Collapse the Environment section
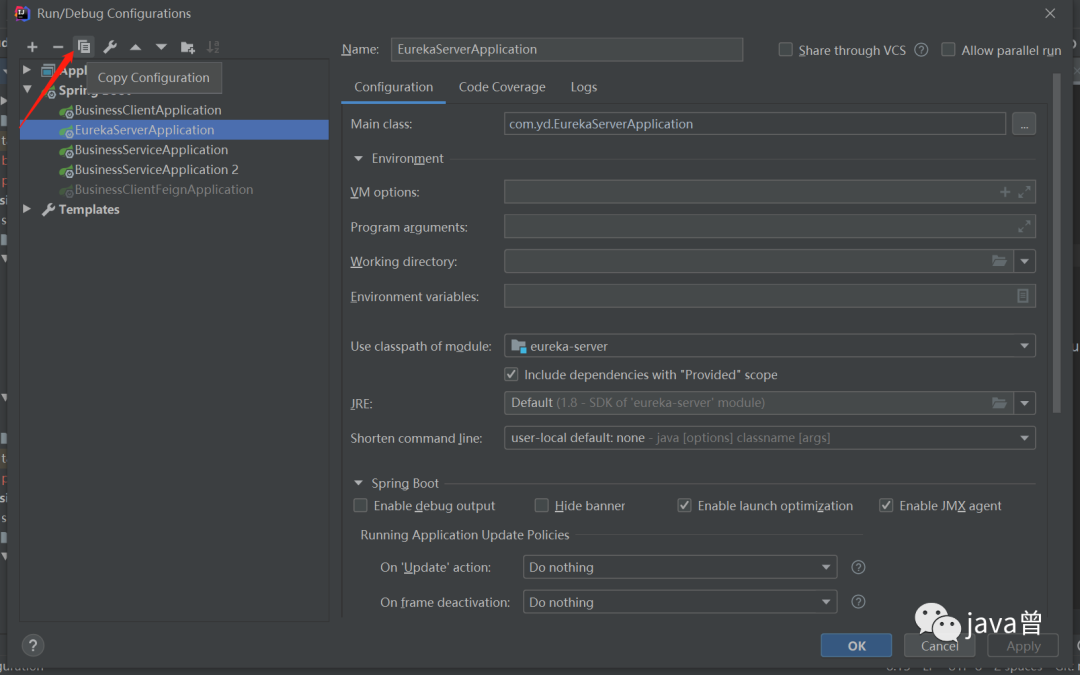 (x=358, y=158)
